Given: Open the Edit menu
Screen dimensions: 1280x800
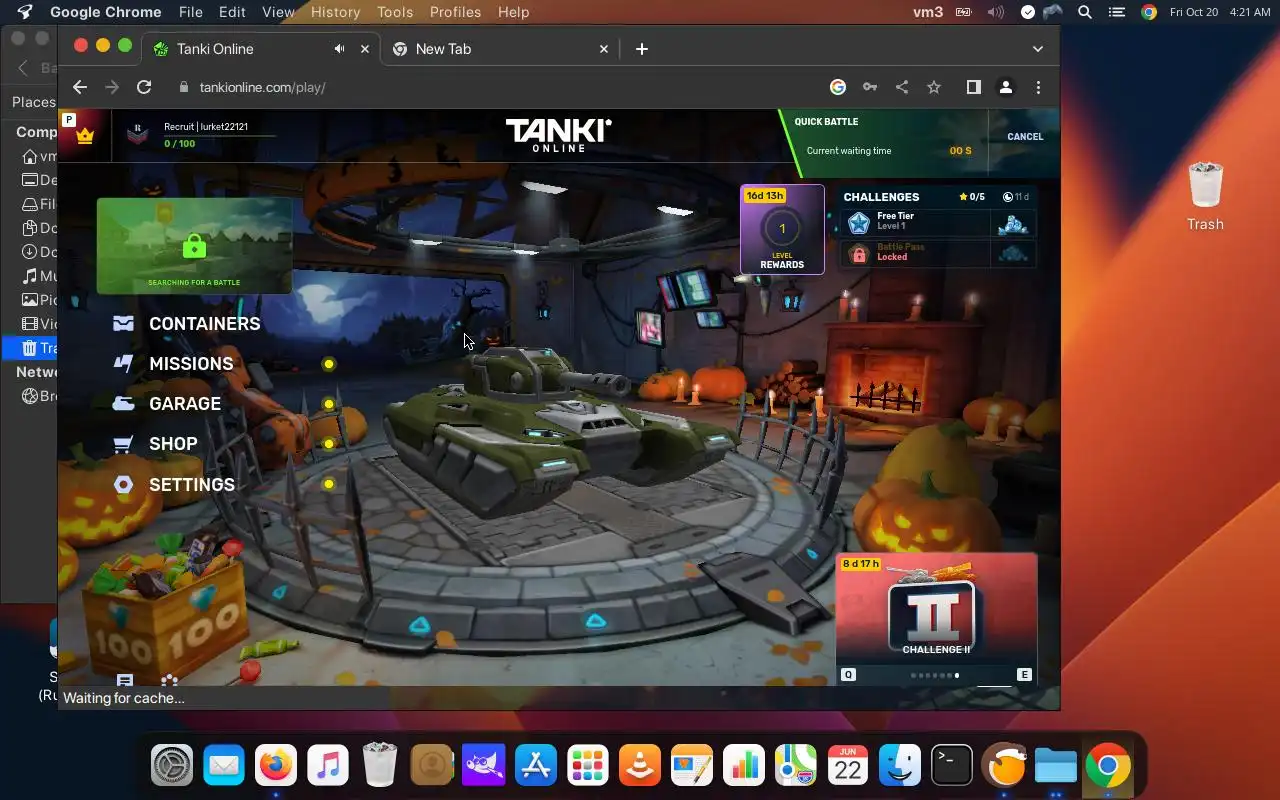Looking at the screenshot, I should [x=232, y=12].
